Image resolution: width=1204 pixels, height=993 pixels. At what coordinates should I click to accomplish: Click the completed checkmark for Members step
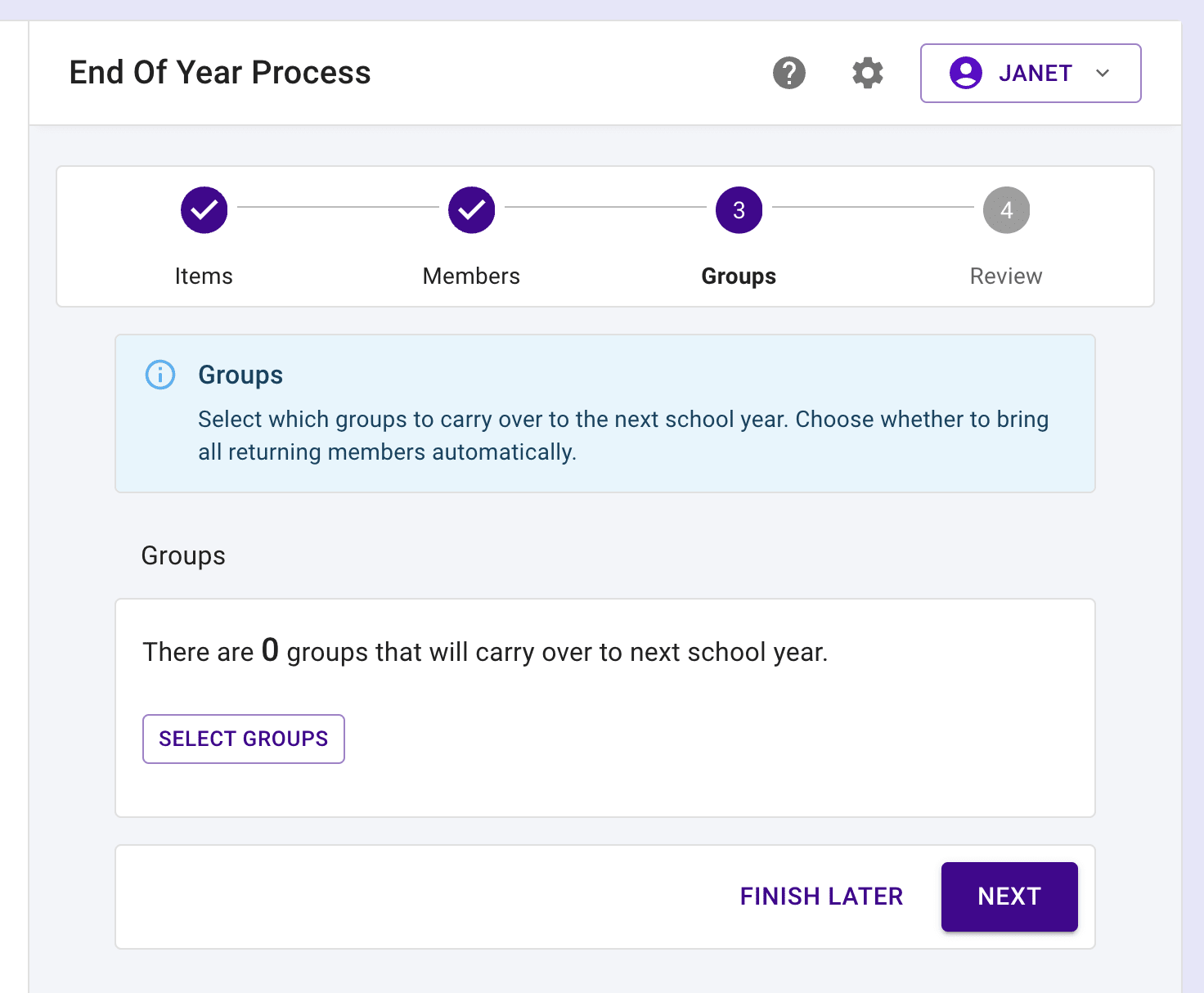pos(471,209)
